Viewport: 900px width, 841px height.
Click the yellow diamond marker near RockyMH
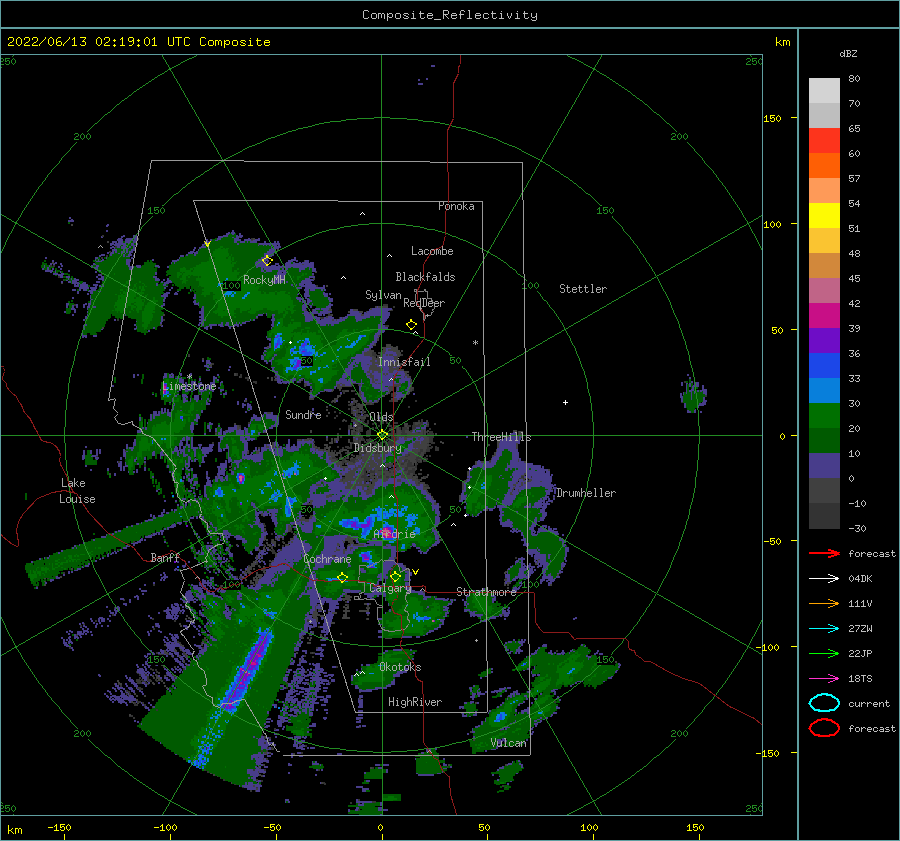pos(267,261)
